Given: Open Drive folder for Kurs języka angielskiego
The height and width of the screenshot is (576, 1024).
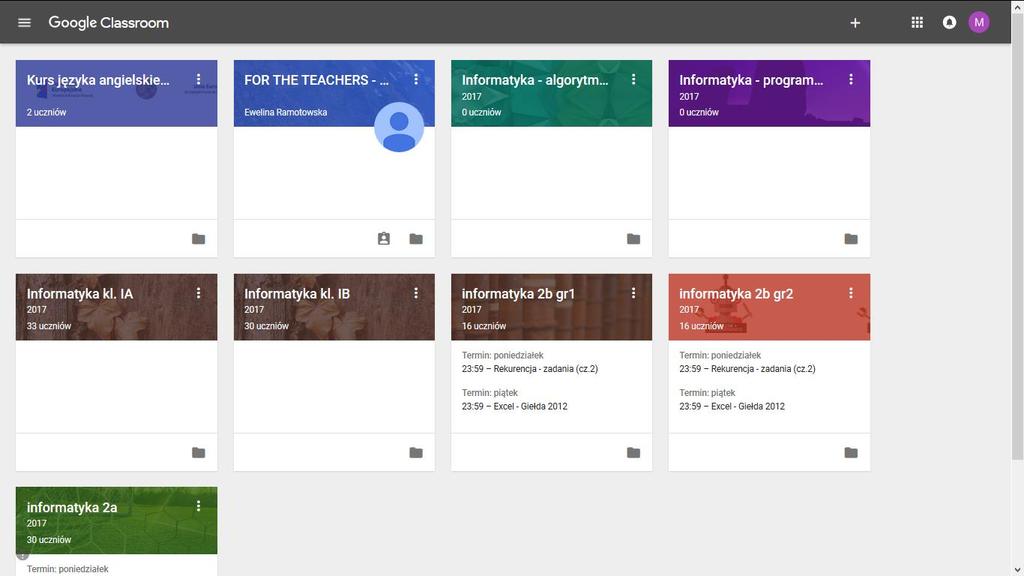Looking at the screenshot, I should pos(199,239).
